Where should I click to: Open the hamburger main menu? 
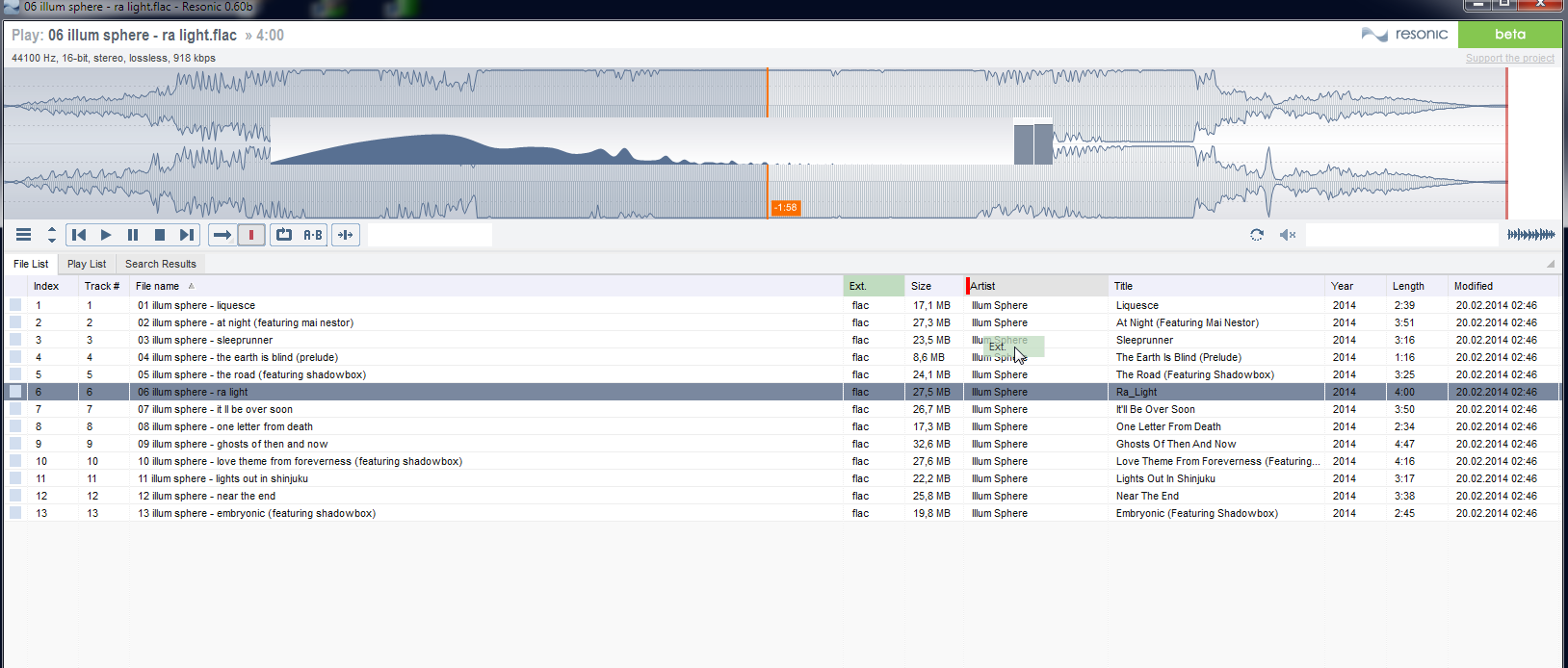[24, 235]
